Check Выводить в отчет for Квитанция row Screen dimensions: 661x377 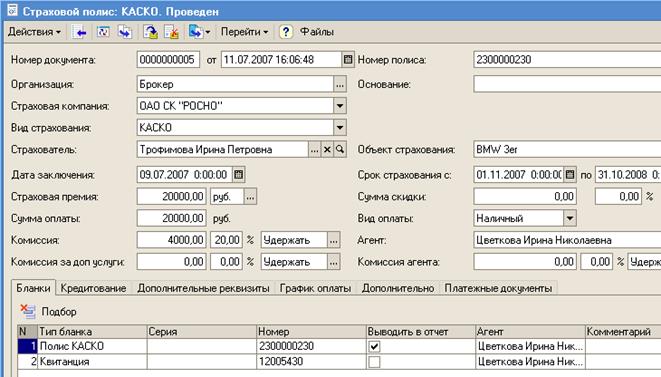click(374, 361)
